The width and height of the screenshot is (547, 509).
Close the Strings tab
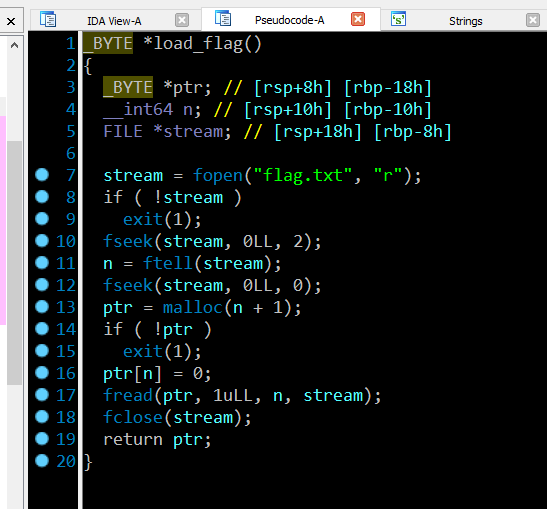point(533,20)
